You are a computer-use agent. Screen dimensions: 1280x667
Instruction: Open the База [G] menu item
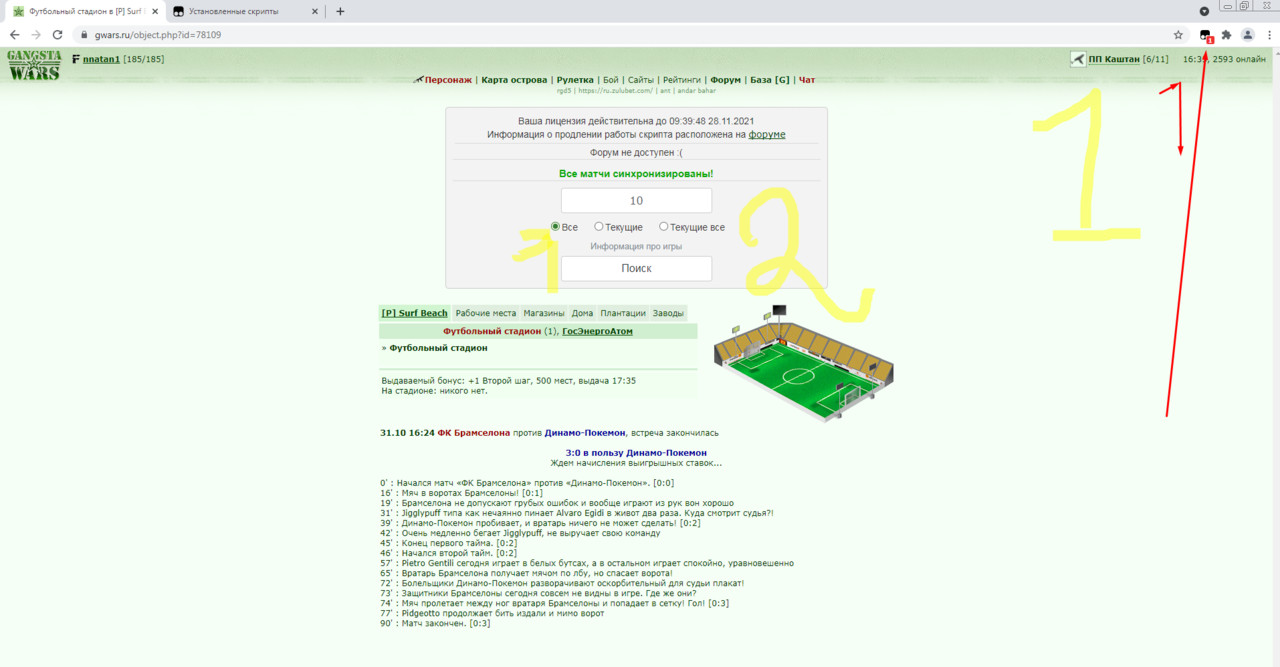770,80
